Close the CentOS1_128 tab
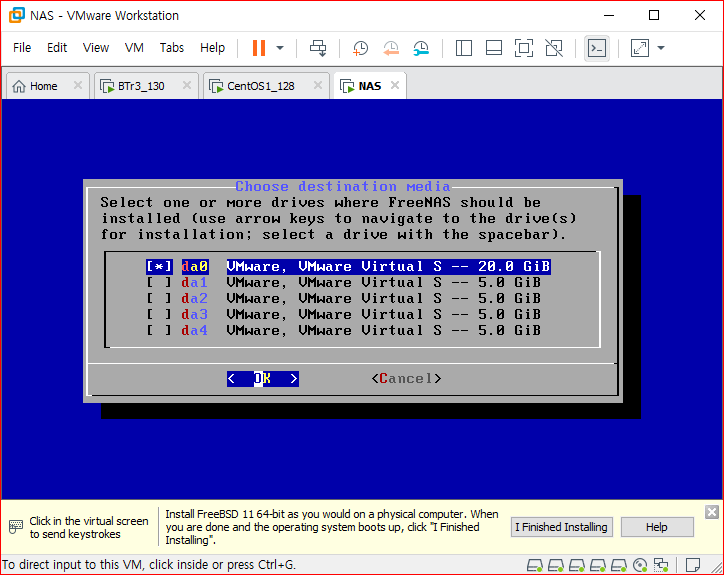 [x=318, y=85]
